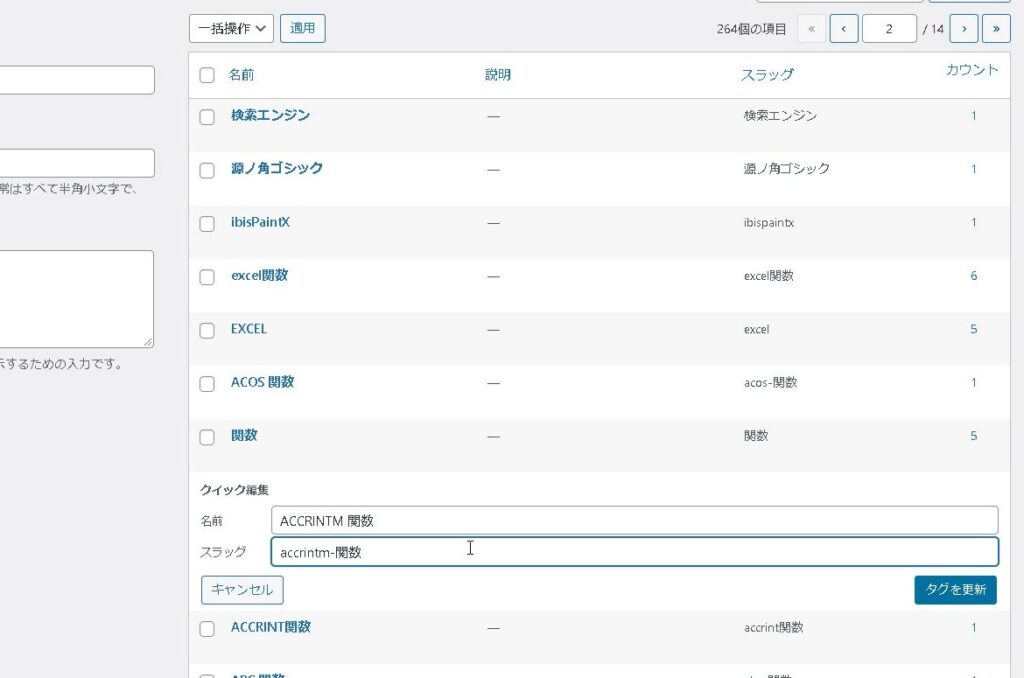This screenshot has height=678, width=1024.
Task: Go to the first page of tags
Action: click(811, 29)
